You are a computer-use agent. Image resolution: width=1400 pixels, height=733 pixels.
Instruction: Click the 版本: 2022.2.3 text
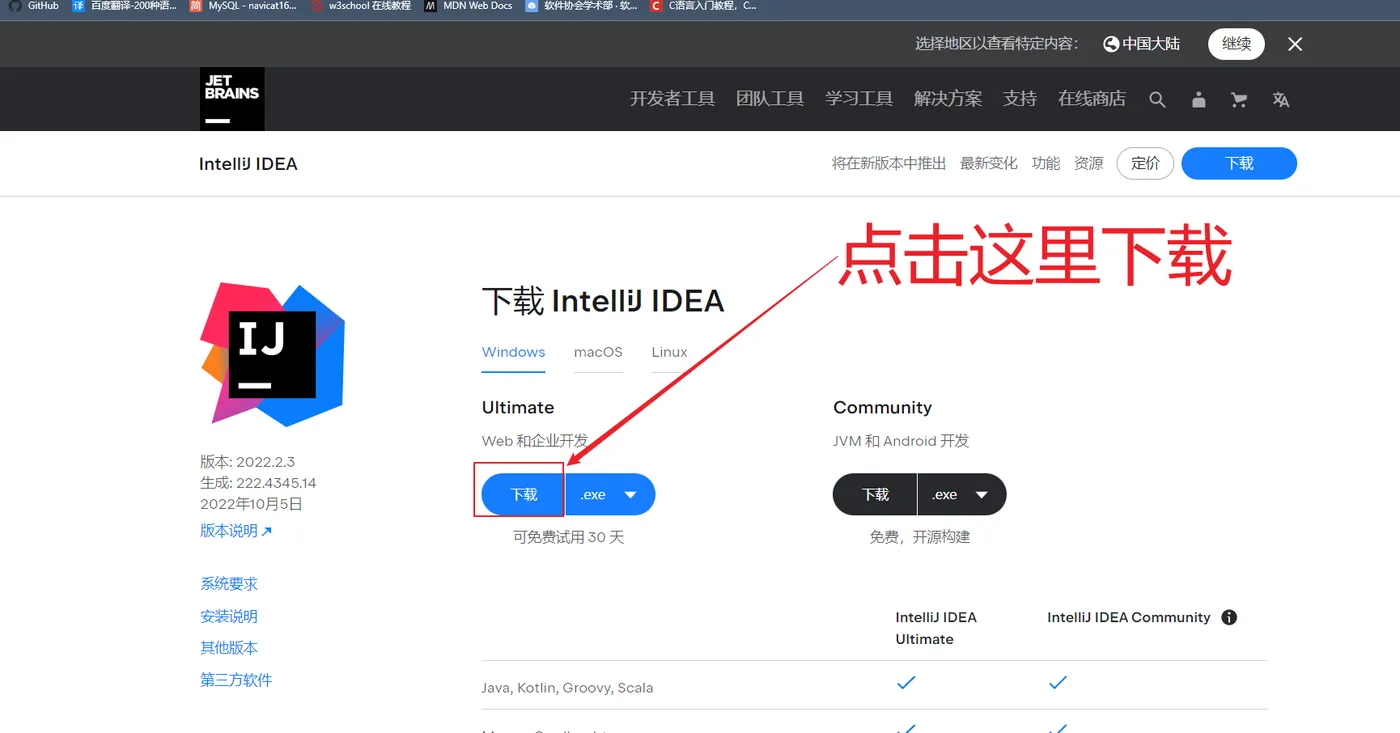(x=248, y=462)
